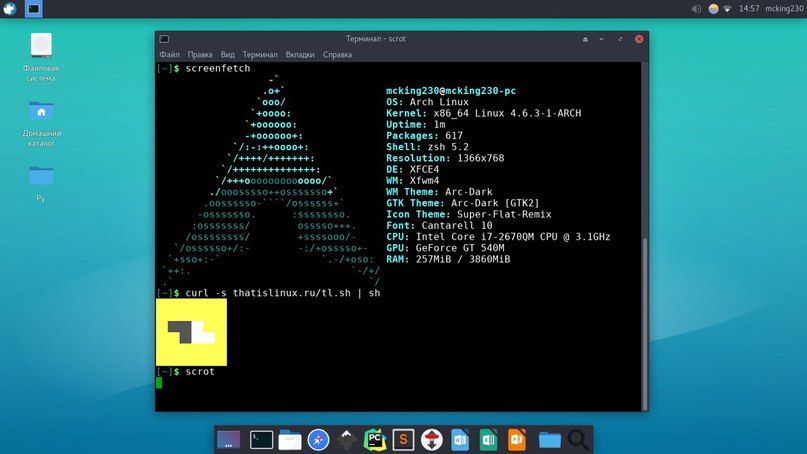Click the show desktop dock icon
807x454 pixels.
pyautogui.click(x=229, y=440)
